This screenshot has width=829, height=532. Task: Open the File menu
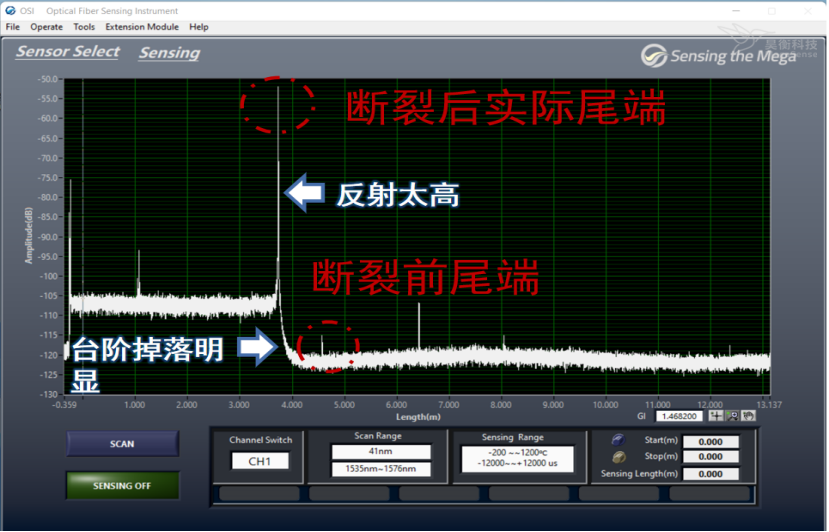point(13,27)
